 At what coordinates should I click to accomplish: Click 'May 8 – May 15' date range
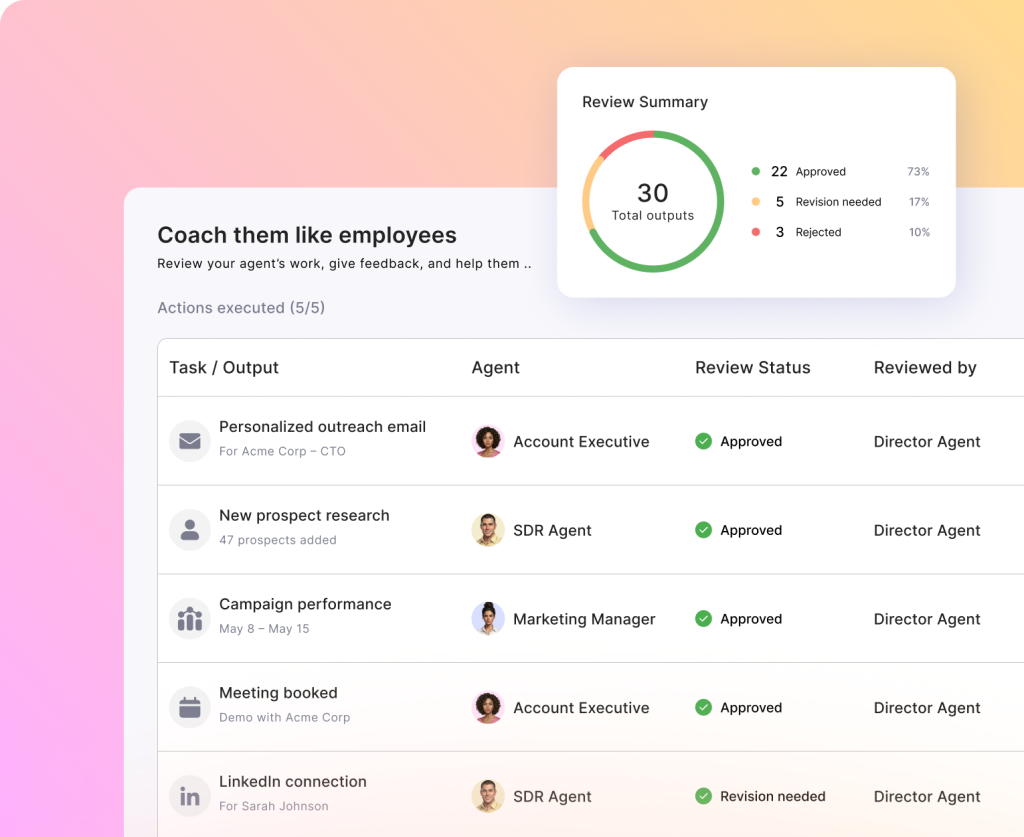264,629
